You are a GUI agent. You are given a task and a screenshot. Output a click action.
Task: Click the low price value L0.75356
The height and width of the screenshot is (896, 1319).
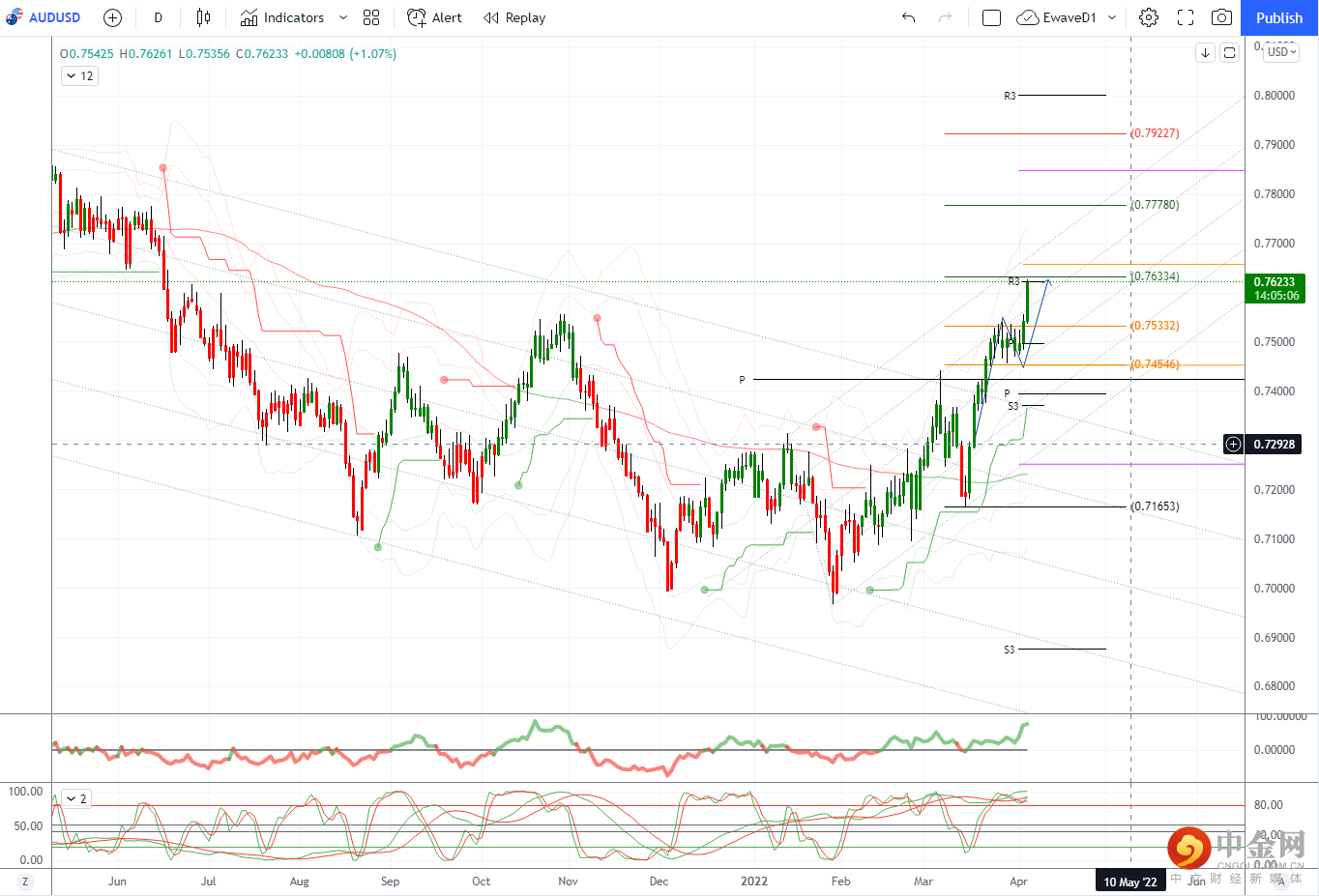point(204,54)
